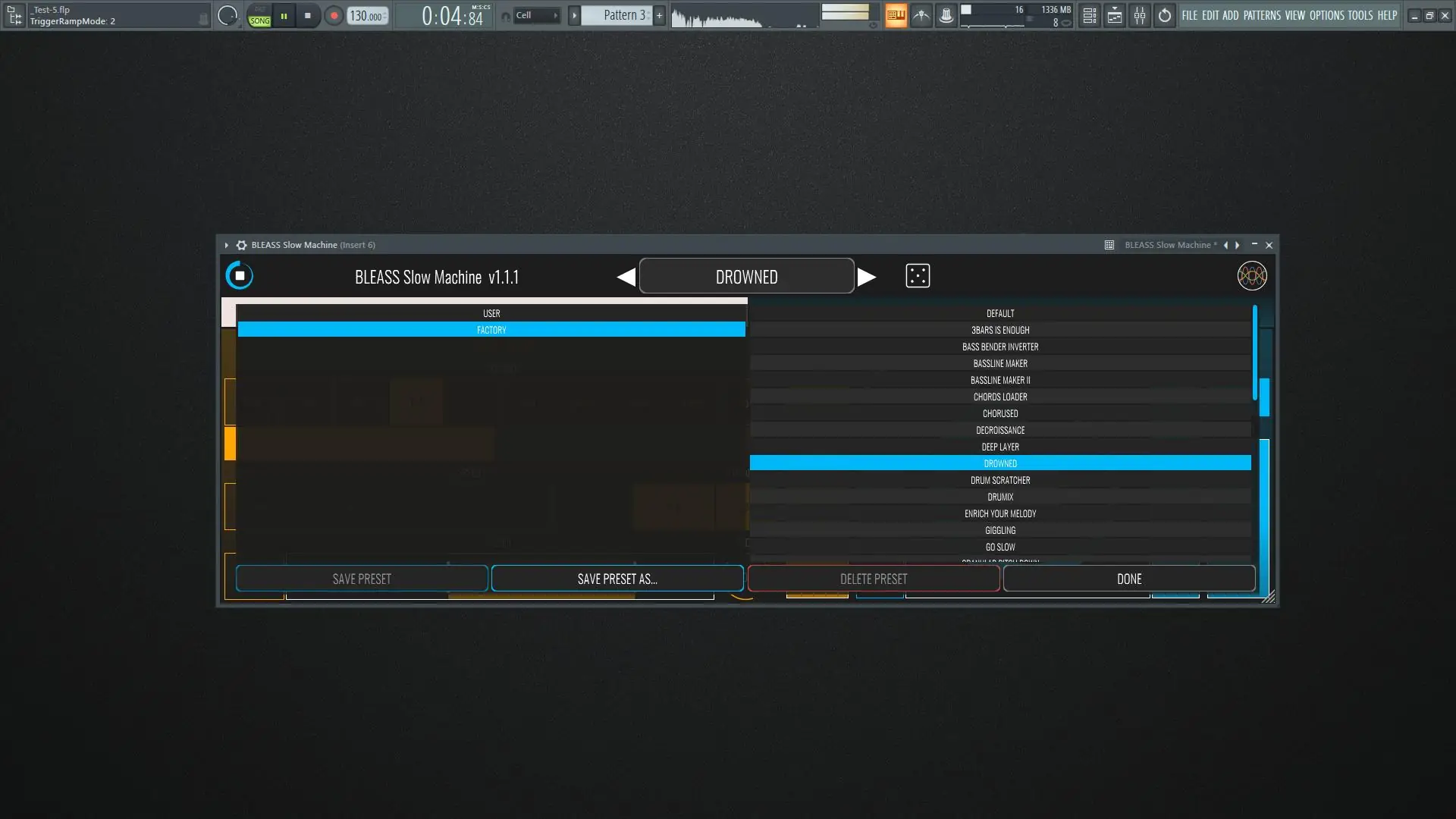Select the DRUM SCRATCHER preset
This screenshot has width=1456, height=819.
pyautogui.click(x=999, y=480)
